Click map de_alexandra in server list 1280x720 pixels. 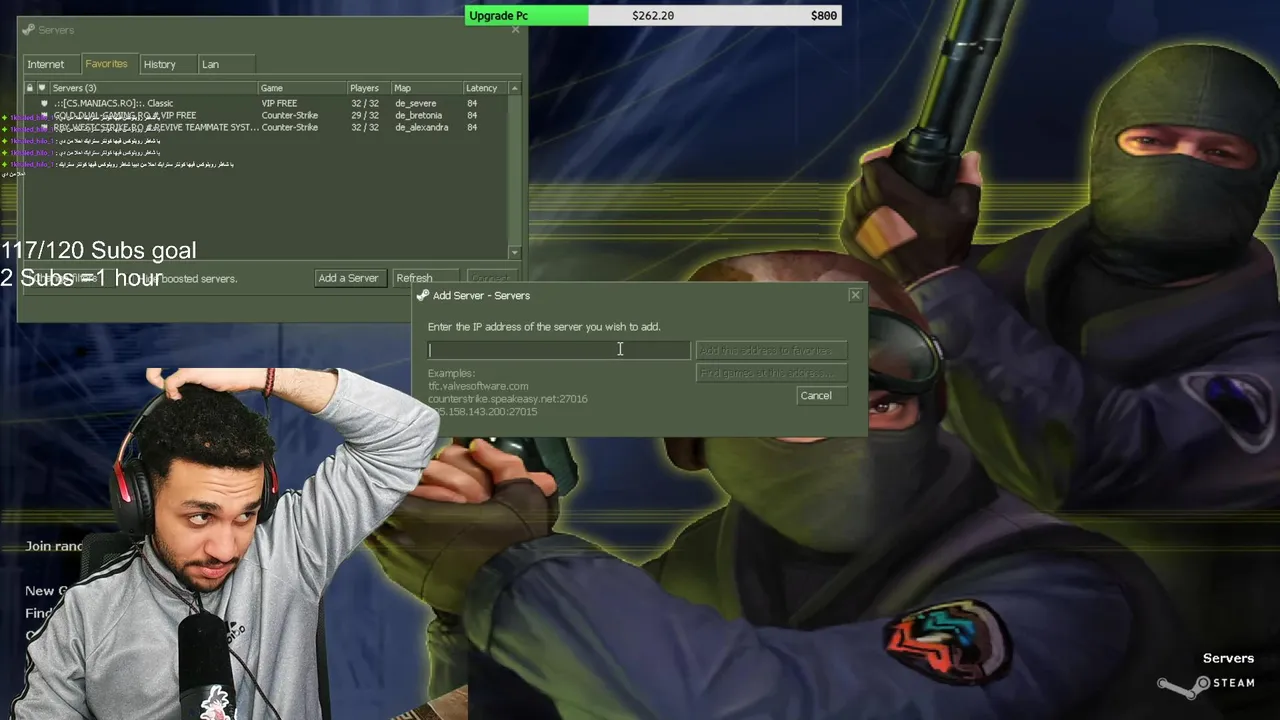coord(421,127)
